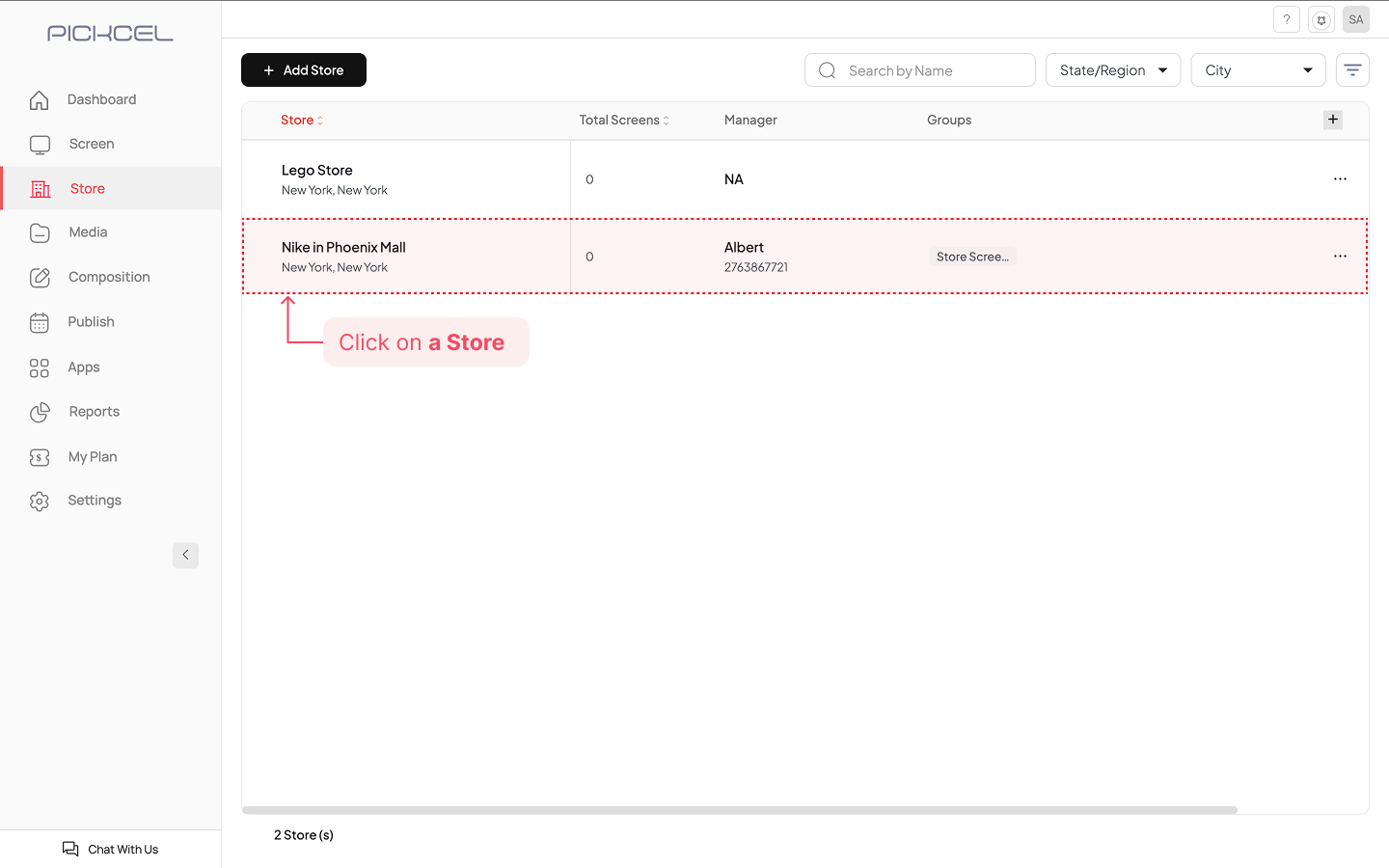Open three-dot menu for Lego Store
Image resolution: width=1389 pixels, height=868 pixels.
pos(1340,179)
